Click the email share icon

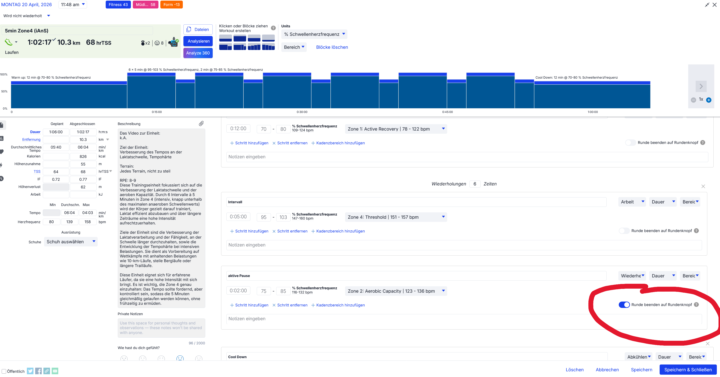tap(55, 371)
